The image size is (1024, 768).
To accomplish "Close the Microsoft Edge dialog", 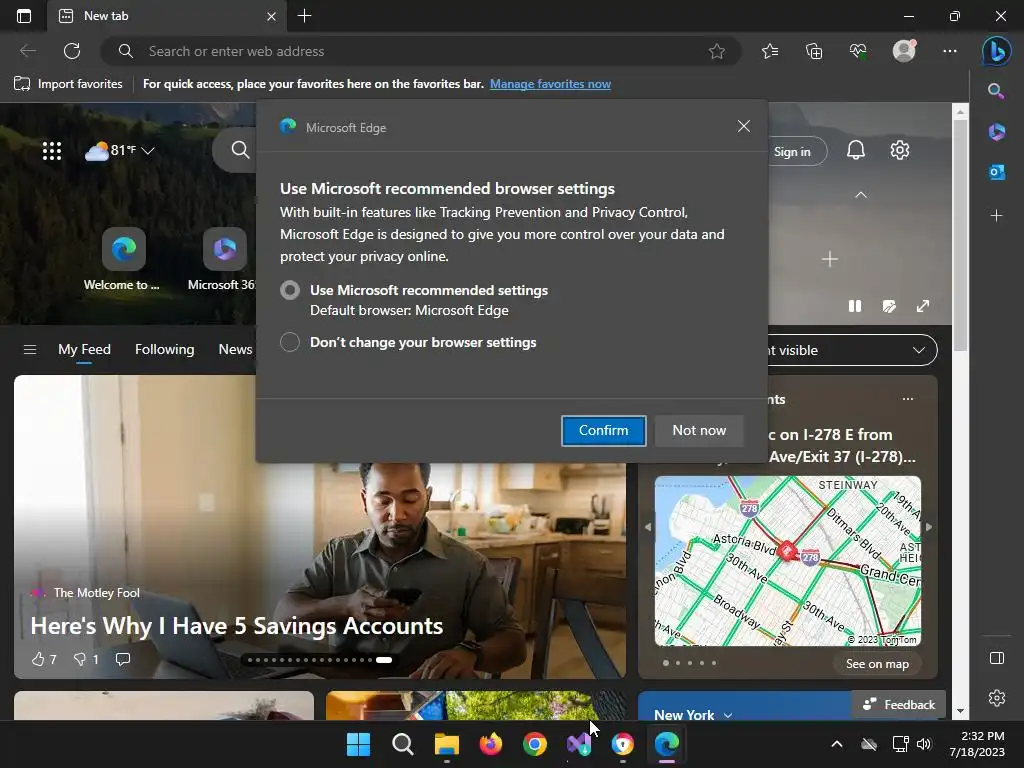I will (743, 127).
